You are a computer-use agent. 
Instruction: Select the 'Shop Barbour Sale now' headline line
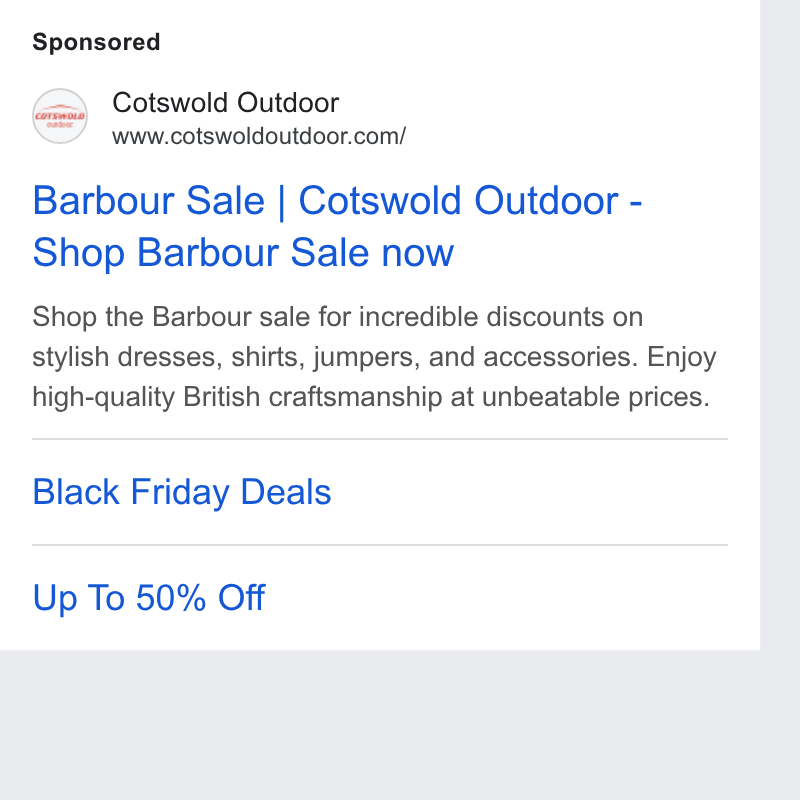[x=243, y=252]
